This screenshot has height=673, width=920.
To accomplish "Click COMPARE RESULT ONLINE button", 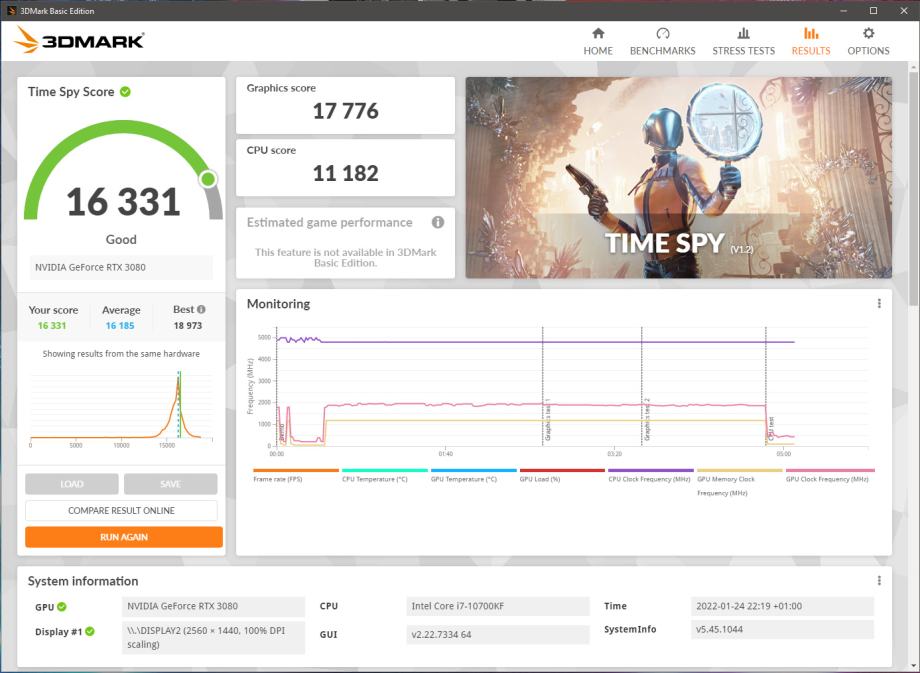I will (121, 510).
